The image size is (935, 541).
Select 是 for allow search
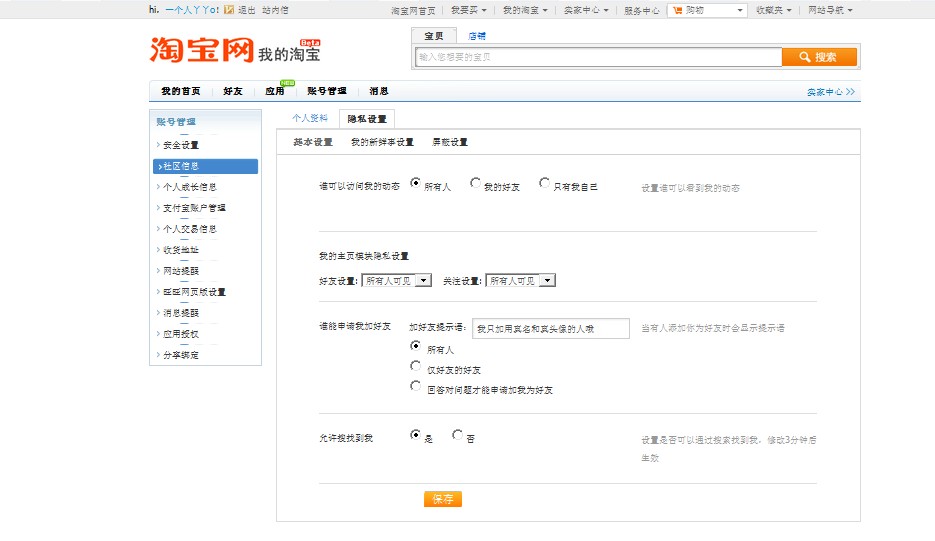(415, 435)
